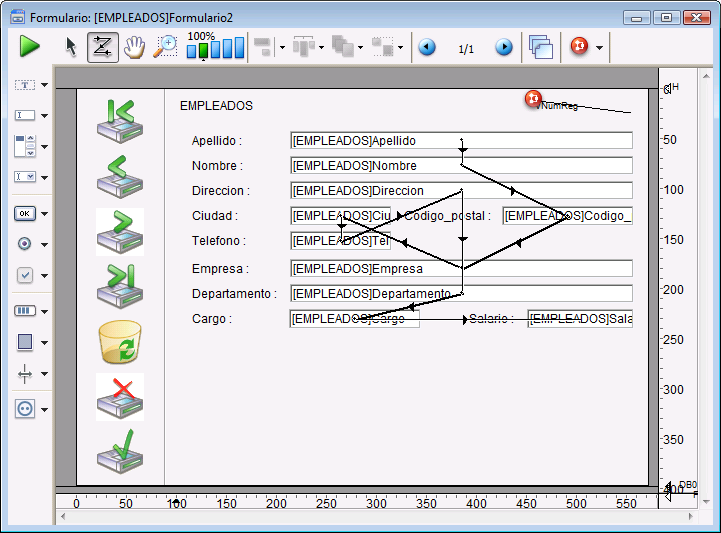721x533 pixels.
Task: Click the First Record navigation button
Action: point(120,119)
